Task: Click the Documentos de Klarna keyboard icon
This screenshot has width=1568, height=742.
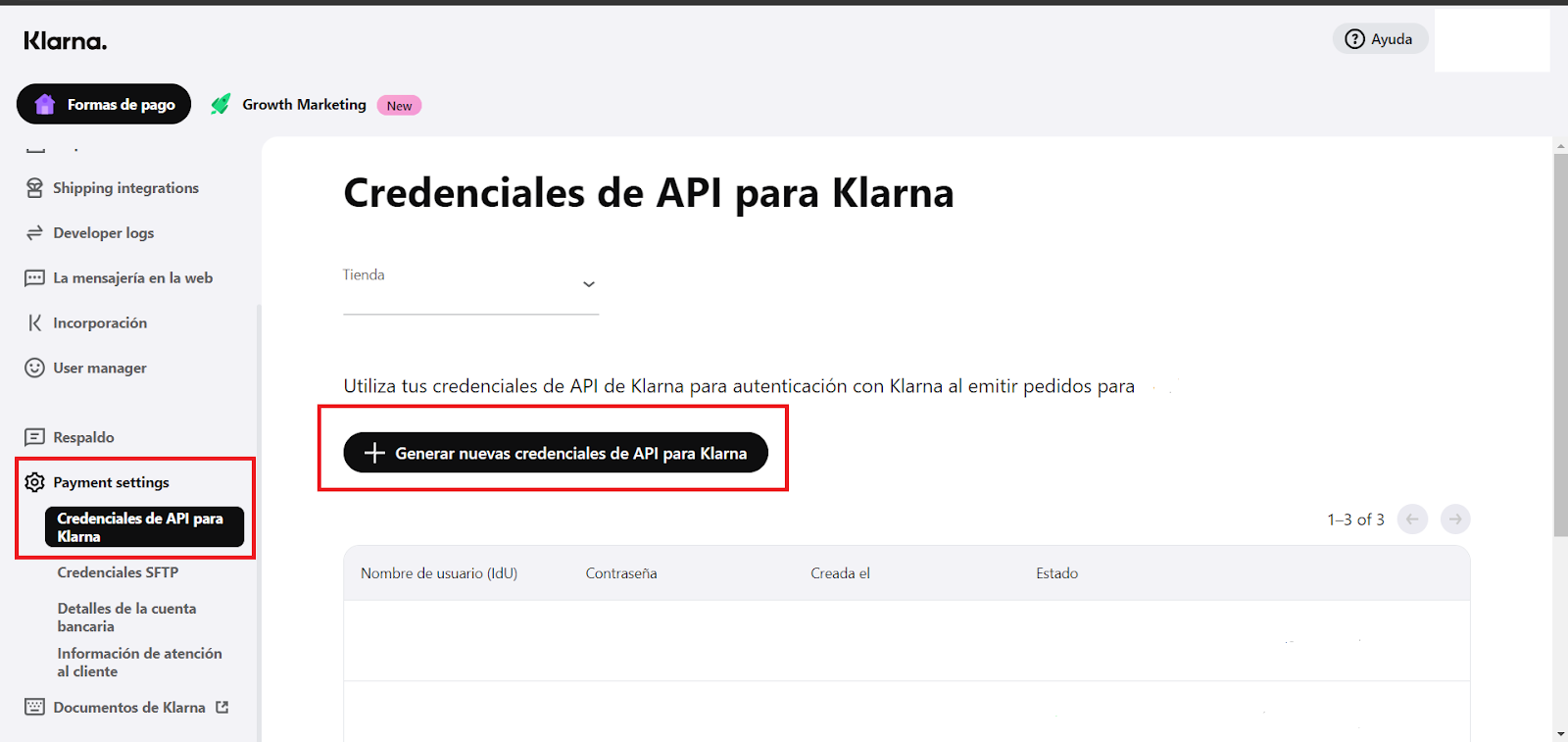Action: (x=34, y=707)
